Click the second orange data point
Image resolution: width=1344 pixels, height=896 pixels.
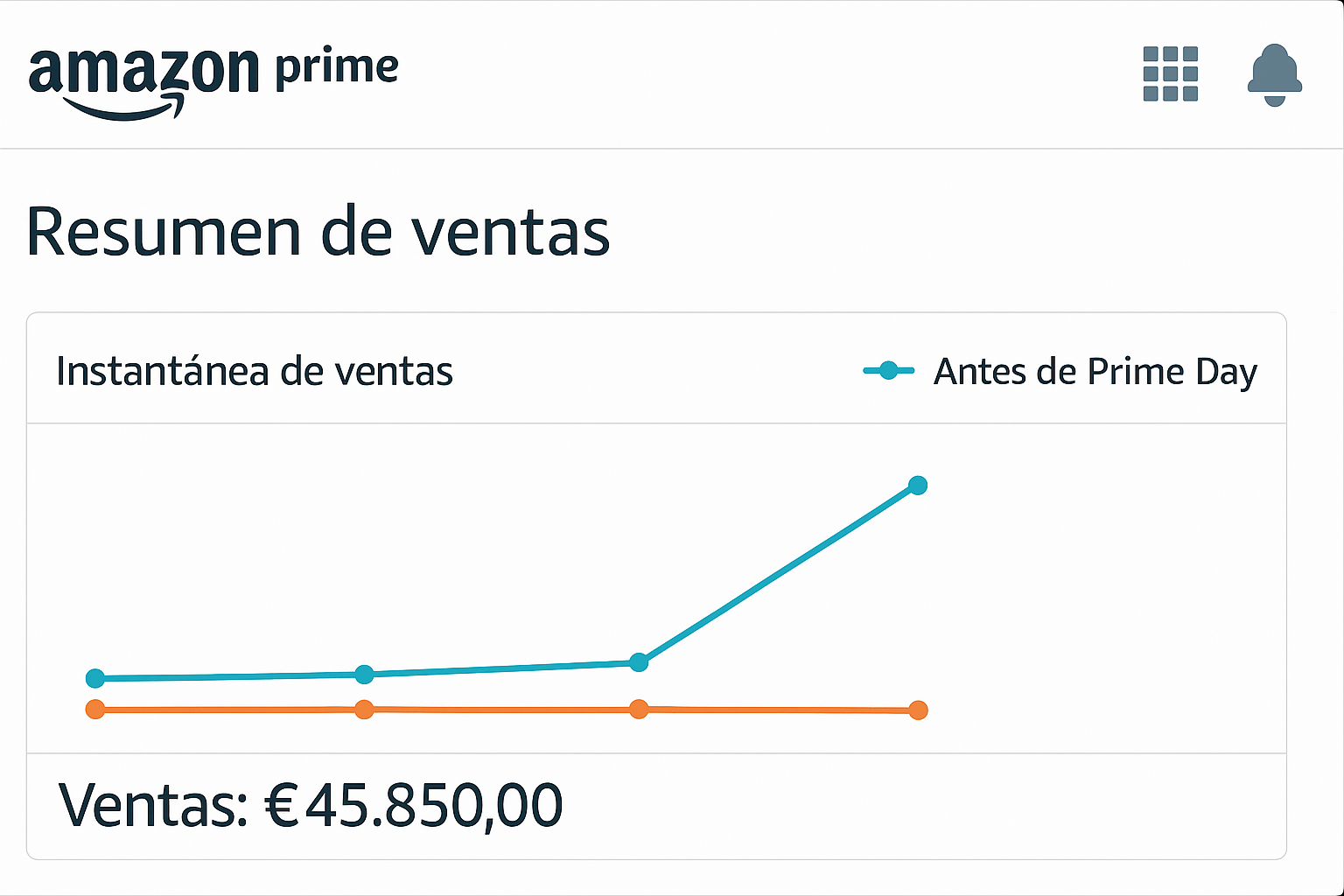coord(365,709)
